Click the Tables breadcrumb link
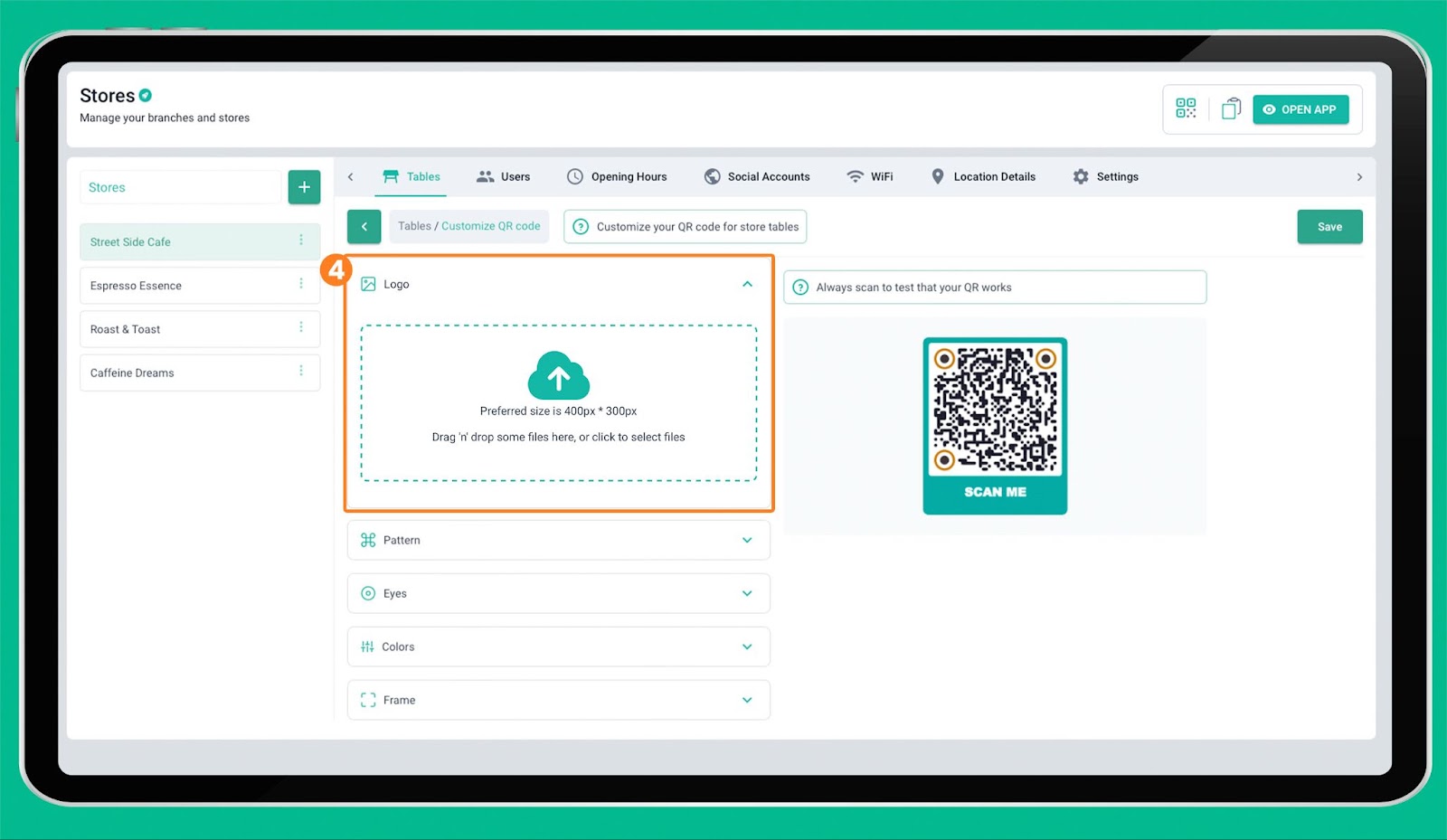This screenshot has width=1447, height=840. click(414, 226)
